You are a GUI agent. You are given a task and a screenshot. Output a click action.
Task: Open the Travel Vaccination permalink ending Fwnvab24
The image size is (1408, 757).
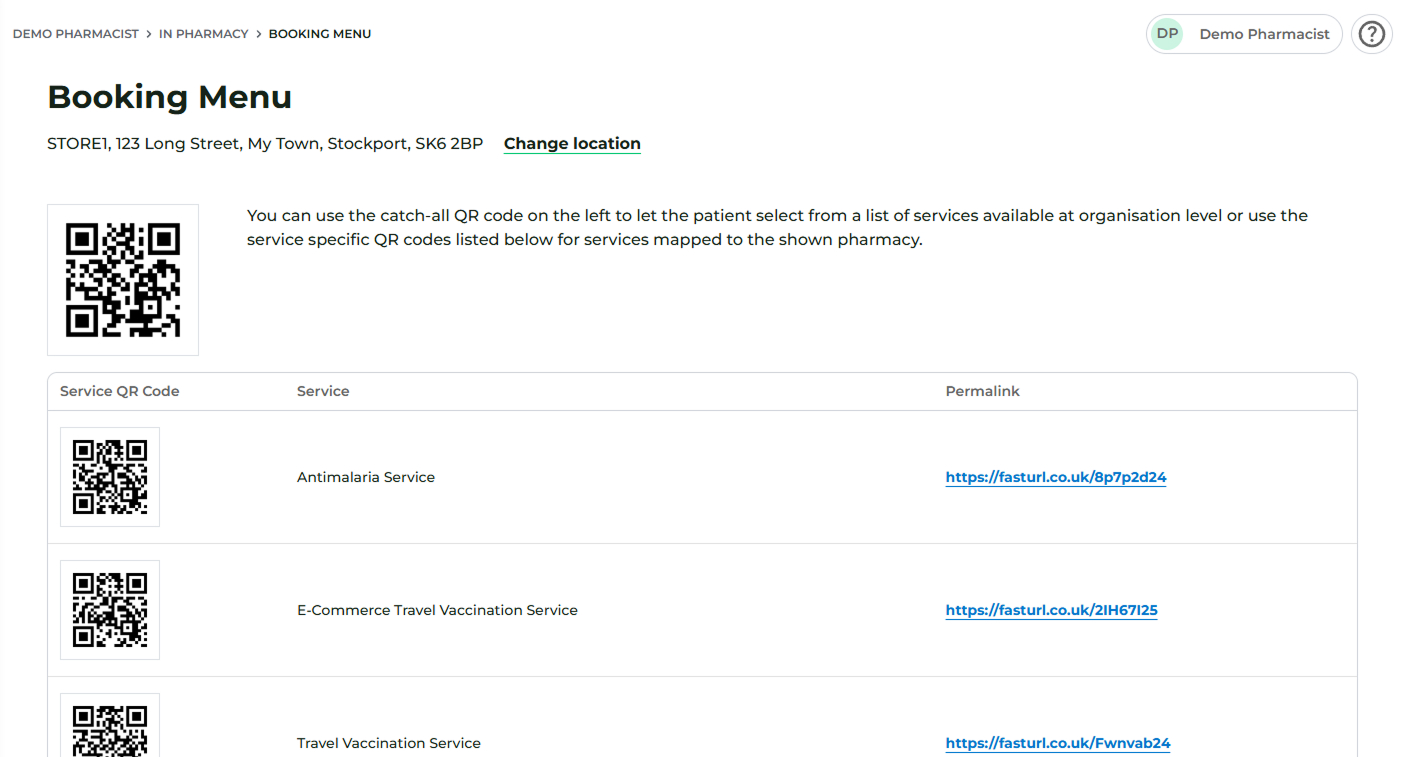(1058, 744)
